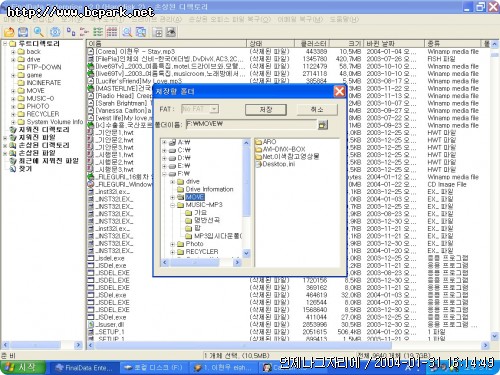Select 최근에 지워진 파일 in left tree
The width and height of the screenshot is (500, 375).
pyautogui.click(x=49, y=161)
